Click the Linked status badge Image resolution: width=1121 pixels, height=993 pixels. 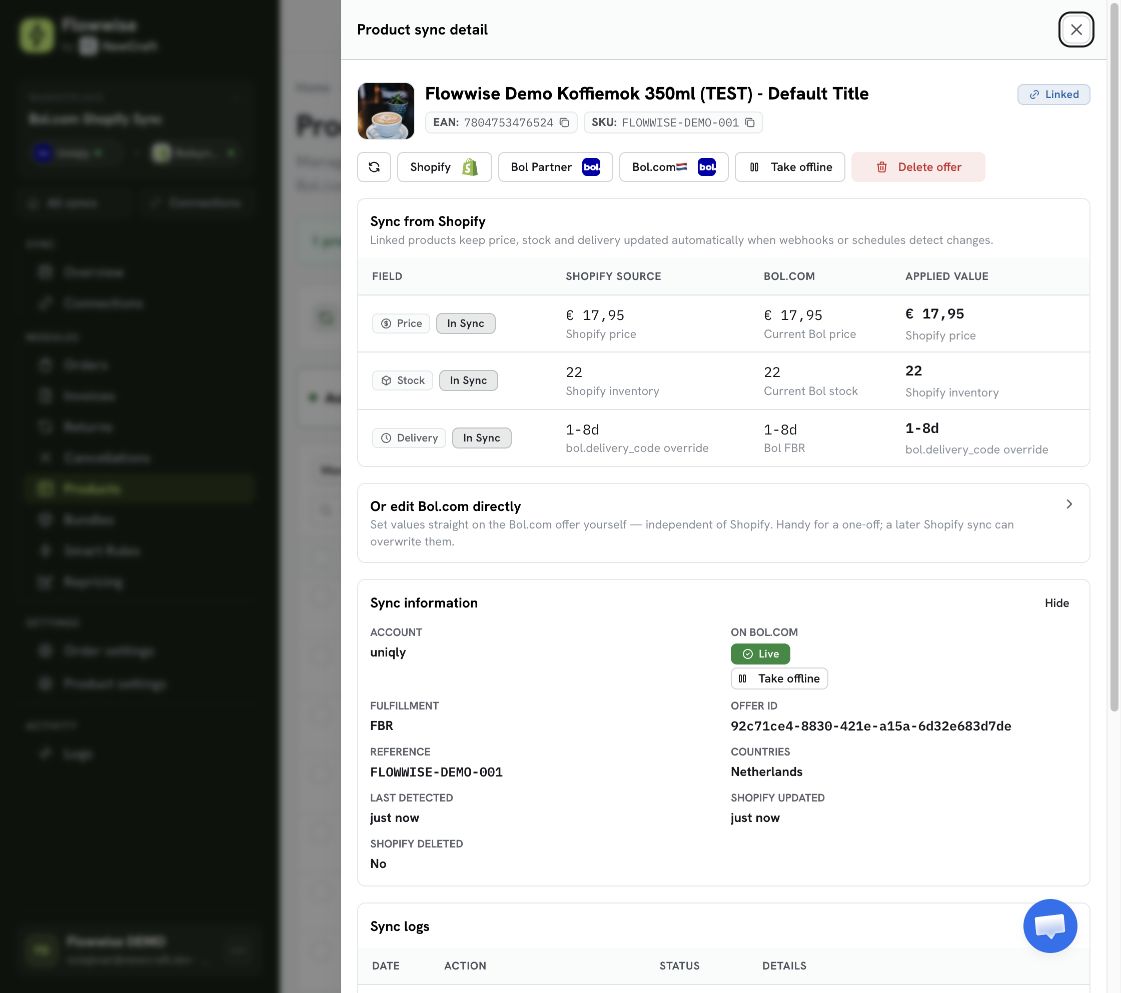pos(1054,94)
